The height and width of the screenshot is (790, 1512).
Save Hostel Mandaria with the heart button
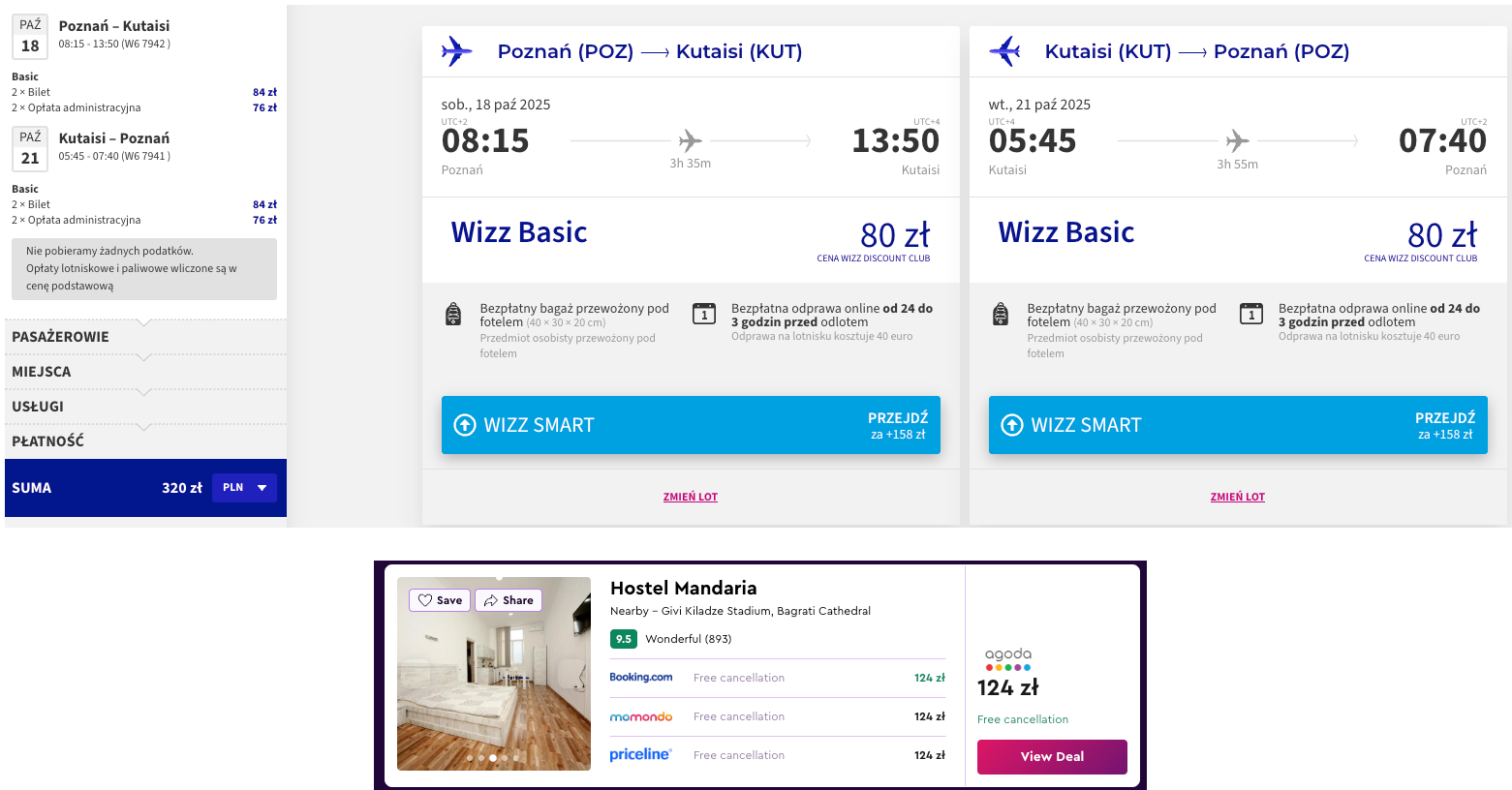pyautogui.click(x=440, y=600)
